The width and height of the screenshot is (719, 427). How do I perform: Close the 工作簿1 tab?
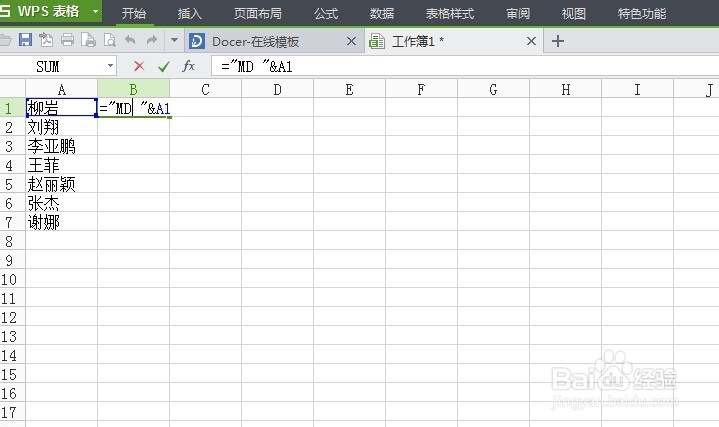tap(531, 41)
